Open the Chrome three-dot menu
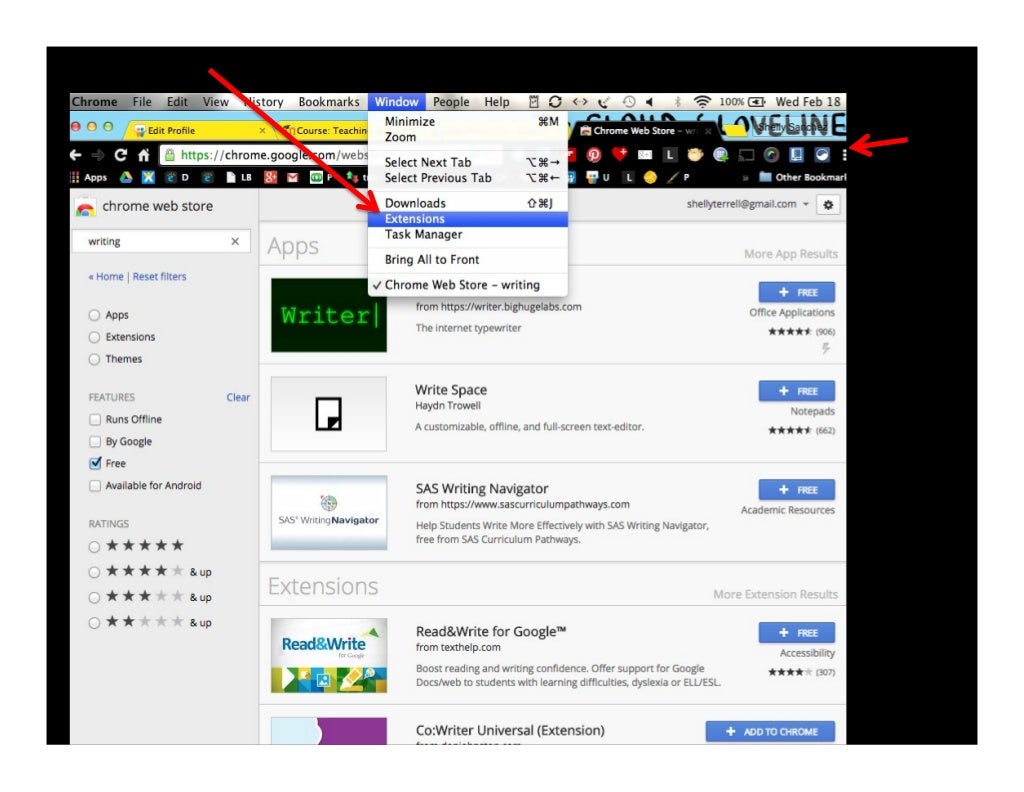The width and height of the screenshot is (1024, 792). (844, 155)
